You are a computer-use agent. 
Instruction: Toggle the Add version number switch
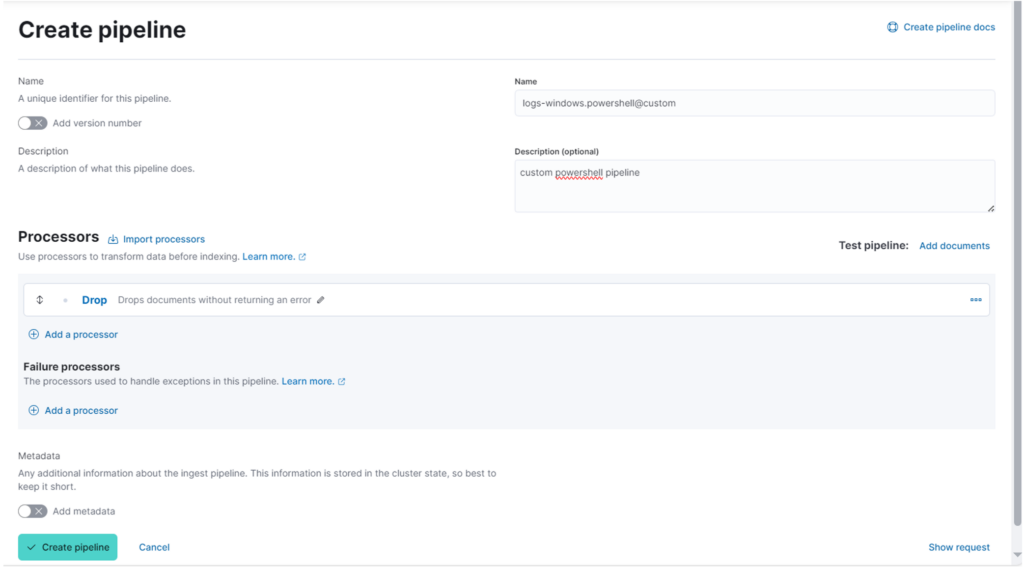[x=33, y=123]
